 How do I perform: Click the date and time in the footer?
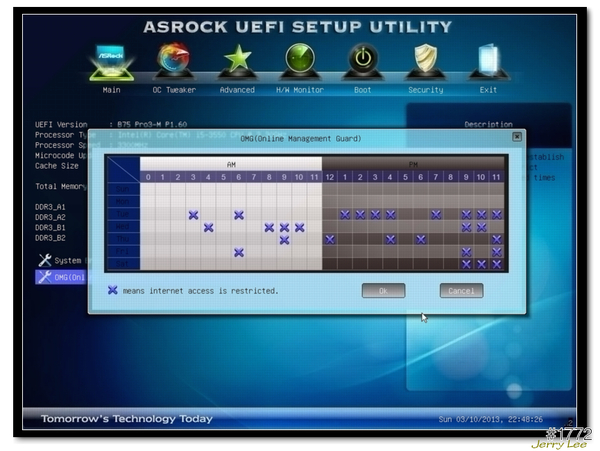[x=491, y=419]
